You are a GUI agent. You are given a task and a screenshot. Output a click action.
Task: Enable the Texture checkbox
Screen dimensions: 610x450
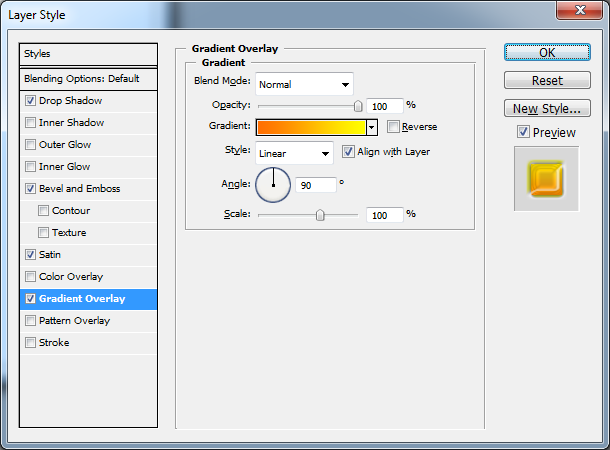[43, 233]
